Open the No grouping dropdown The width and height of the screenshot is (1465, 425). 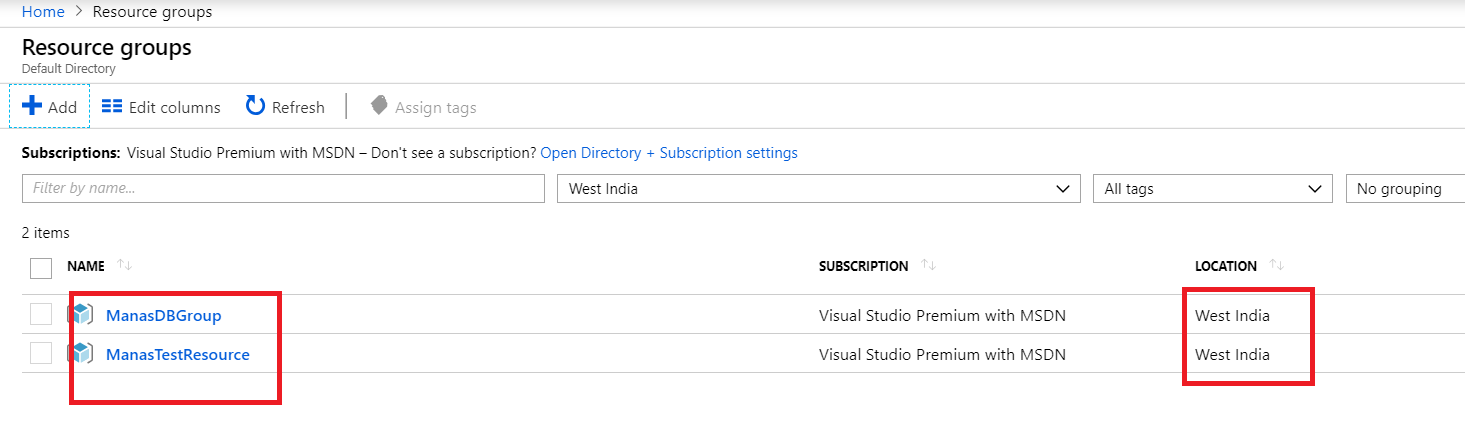point(1405,188)
